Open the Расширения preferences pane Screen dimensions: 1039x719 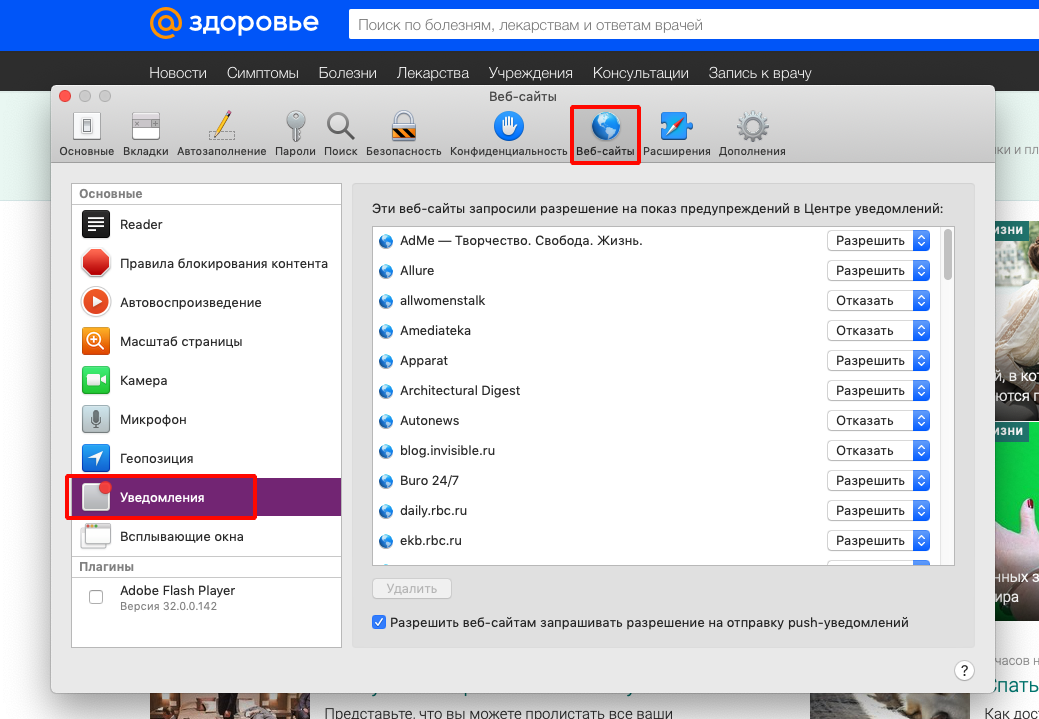tap(677, 135)
